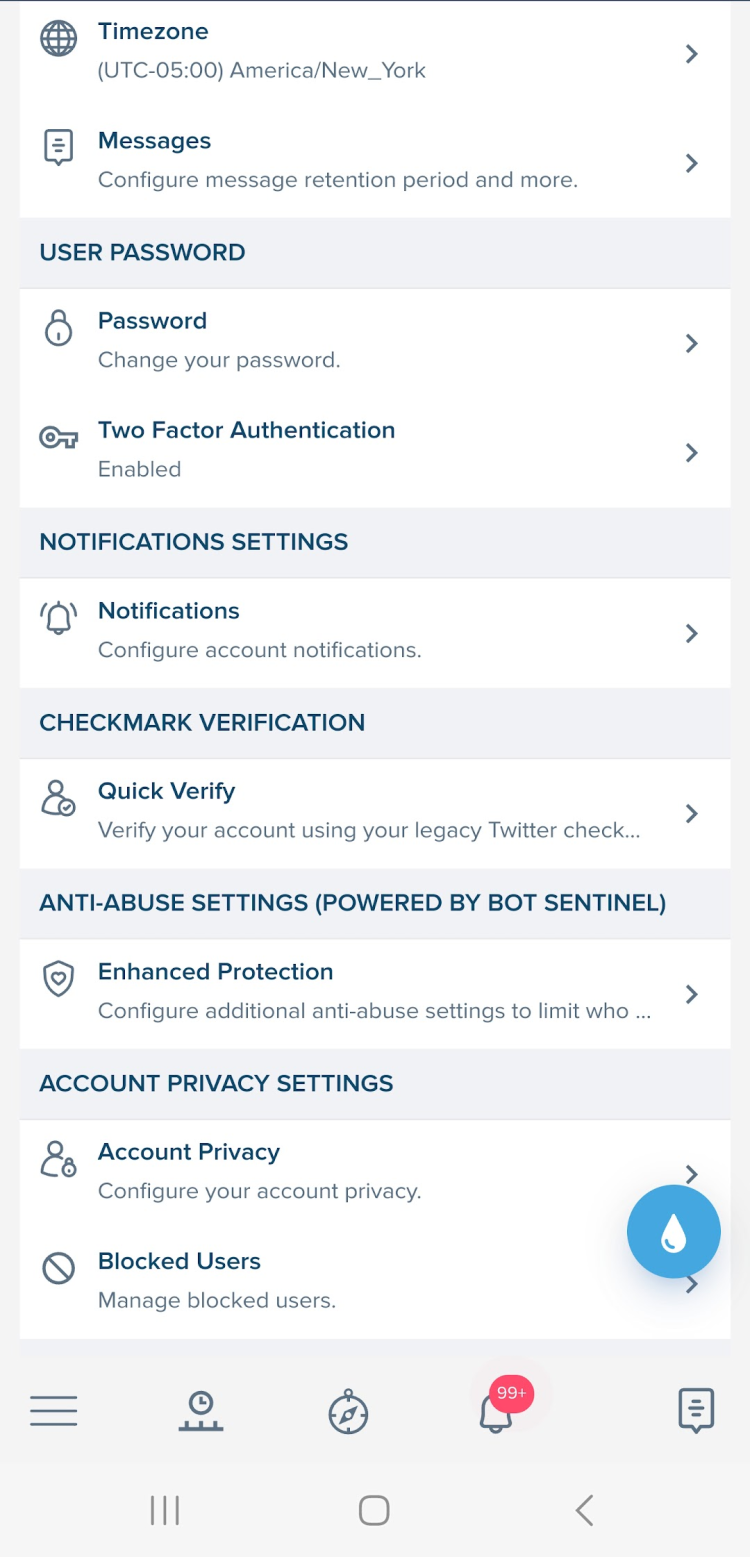Viewport: 750px width, 1557px height.
Task: Open the hamburger menu in bottom bar
Action: [x=53, y=1411]
